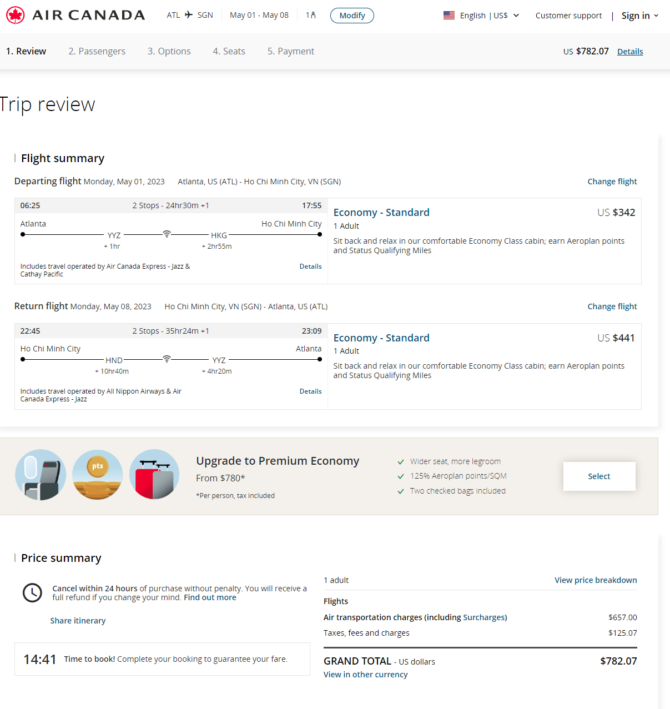Click Wi-Fi icon on departing flight route
The height and width of the screenshot is (709, 670).
pos(166,234)
